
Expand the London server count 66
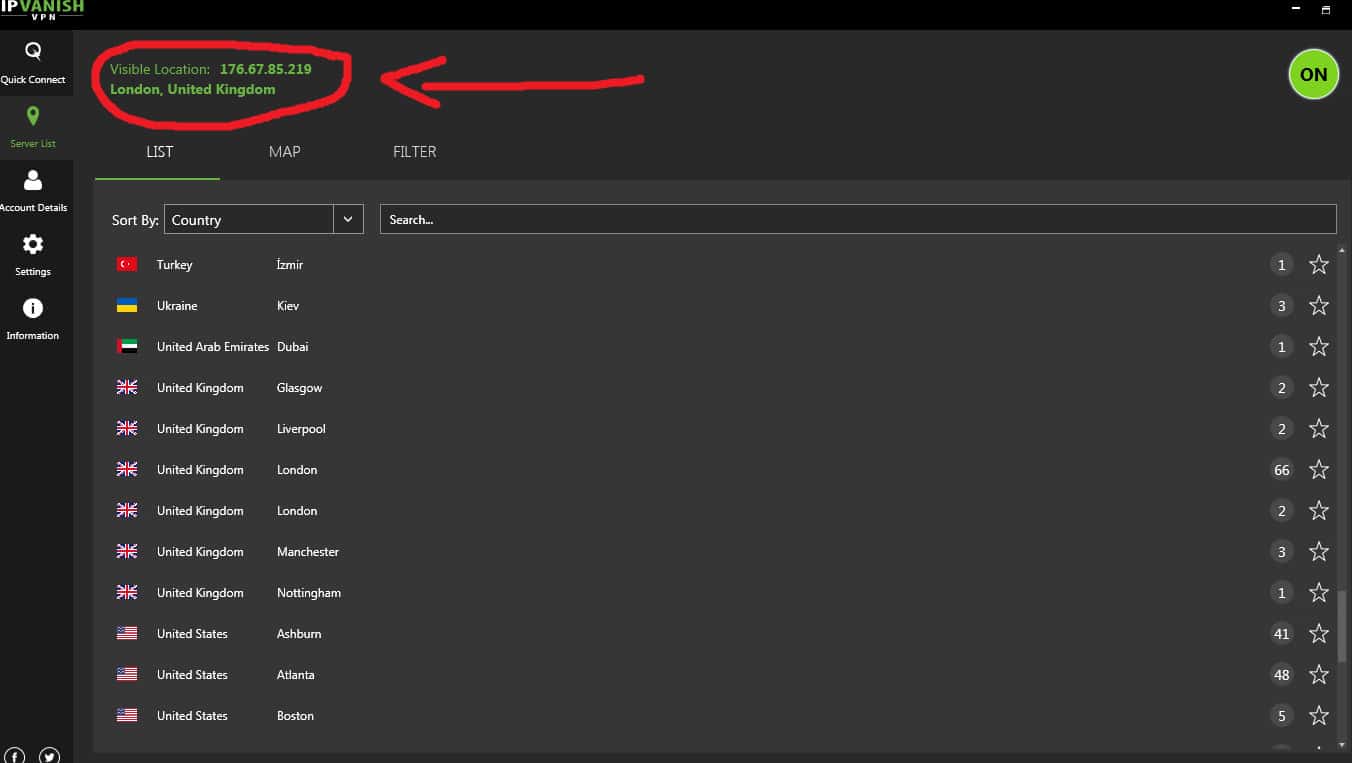(1281, 470)
